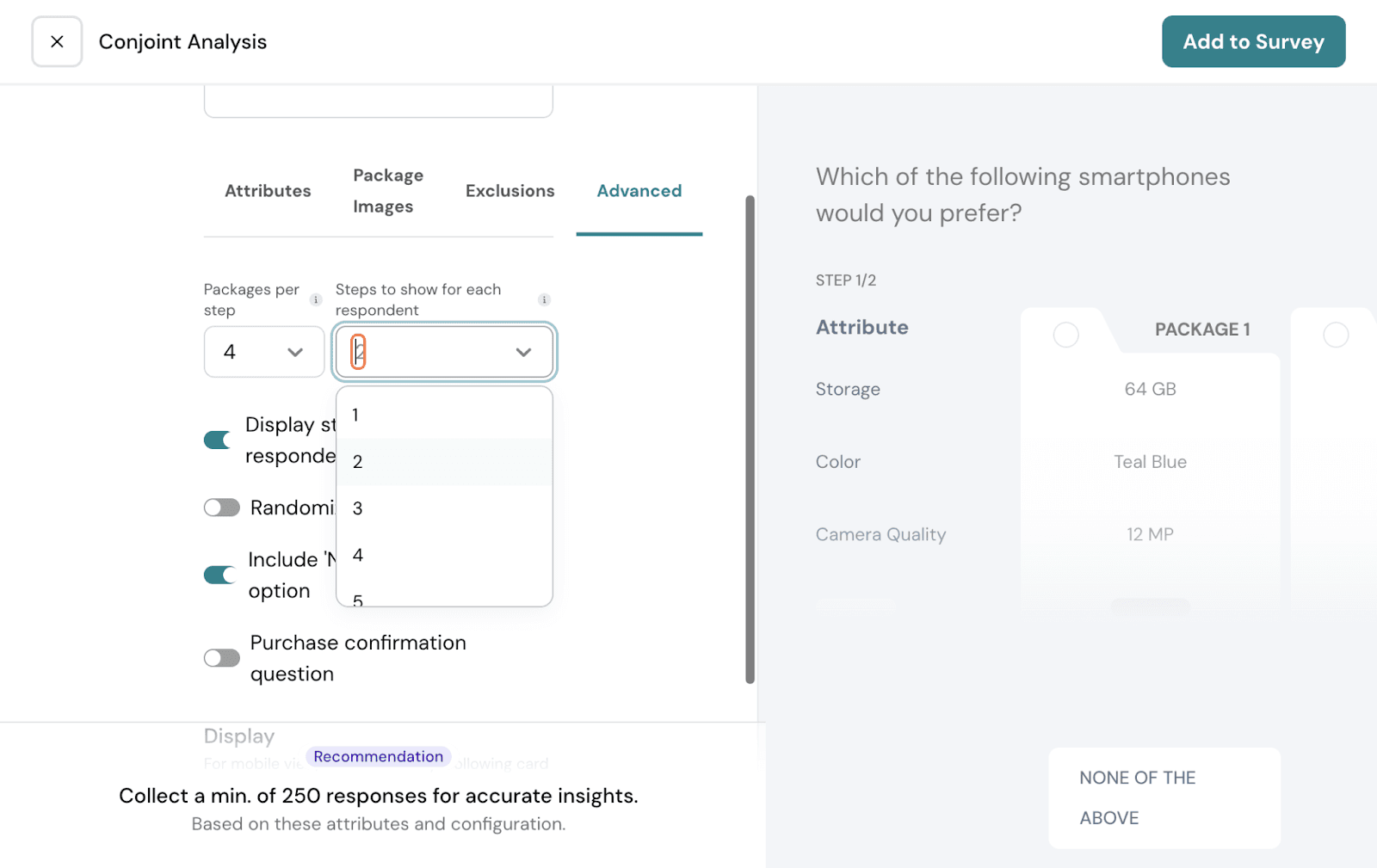Screen dimensions: 1377x868
Task: Select the second package radio button
Action: [x=1335, y=335]
